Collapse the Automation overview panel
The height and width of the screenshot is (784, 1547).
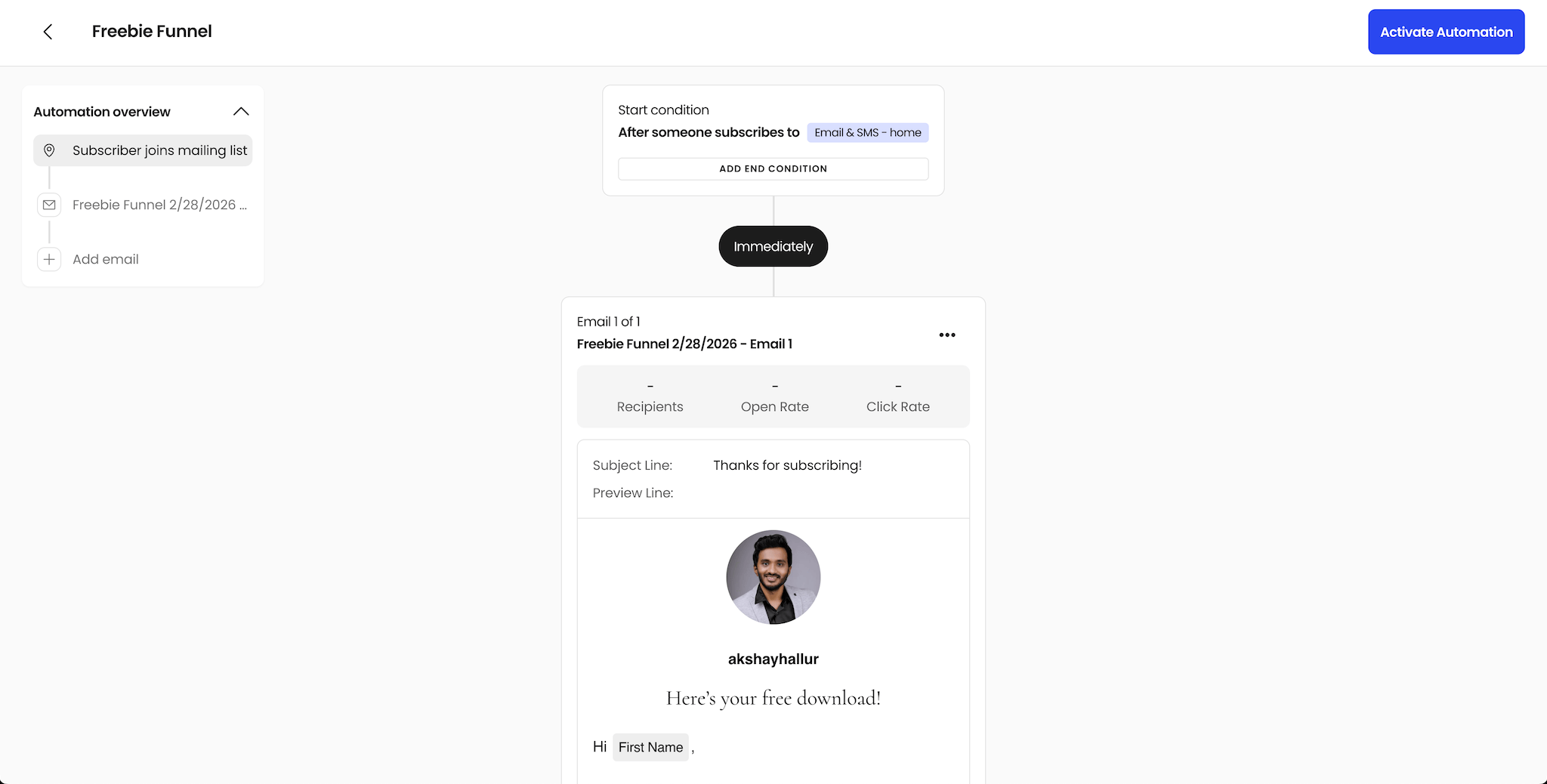[240, 111]
